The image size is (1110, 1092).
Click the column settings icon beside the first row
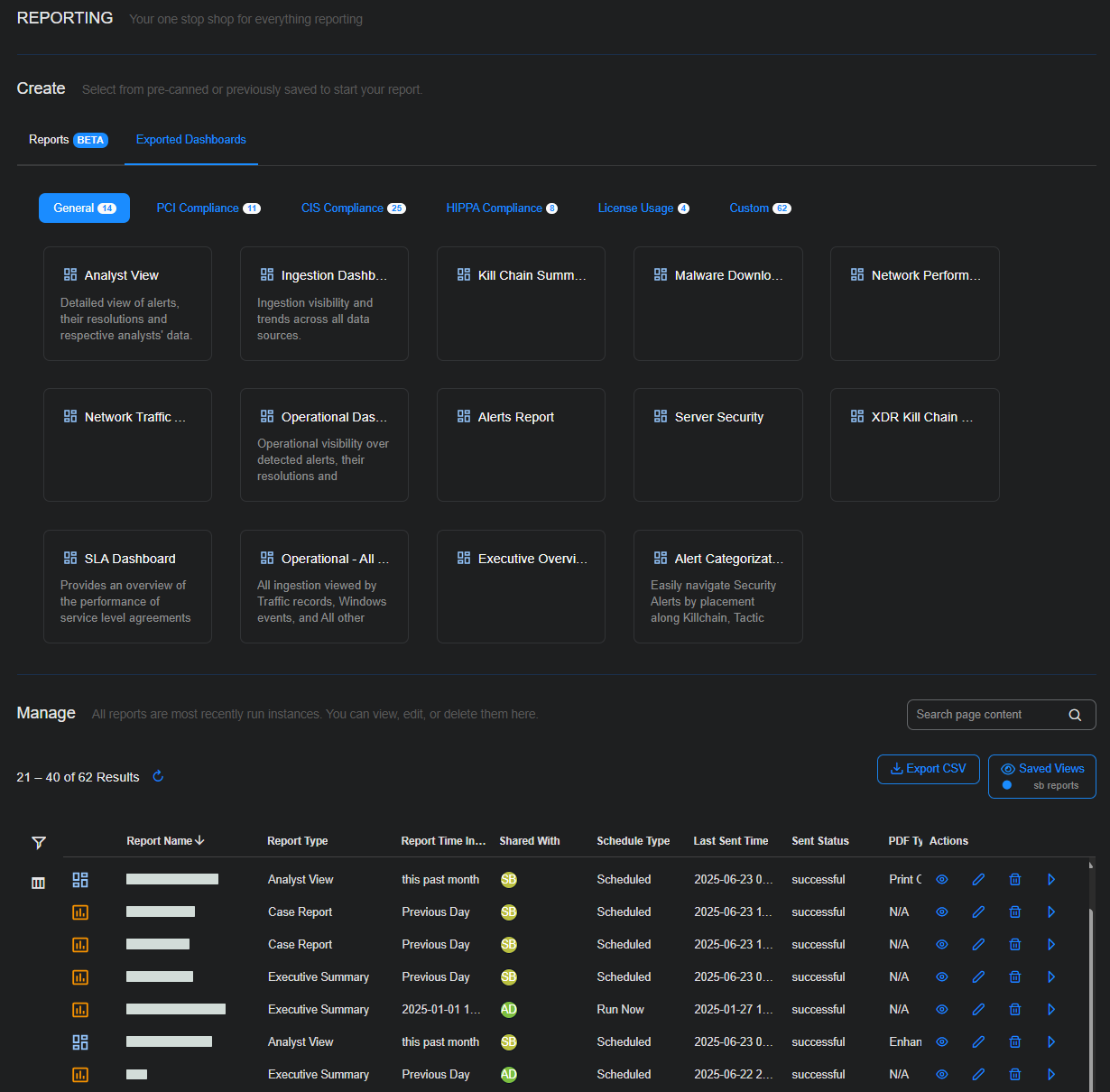coord(38,883)
